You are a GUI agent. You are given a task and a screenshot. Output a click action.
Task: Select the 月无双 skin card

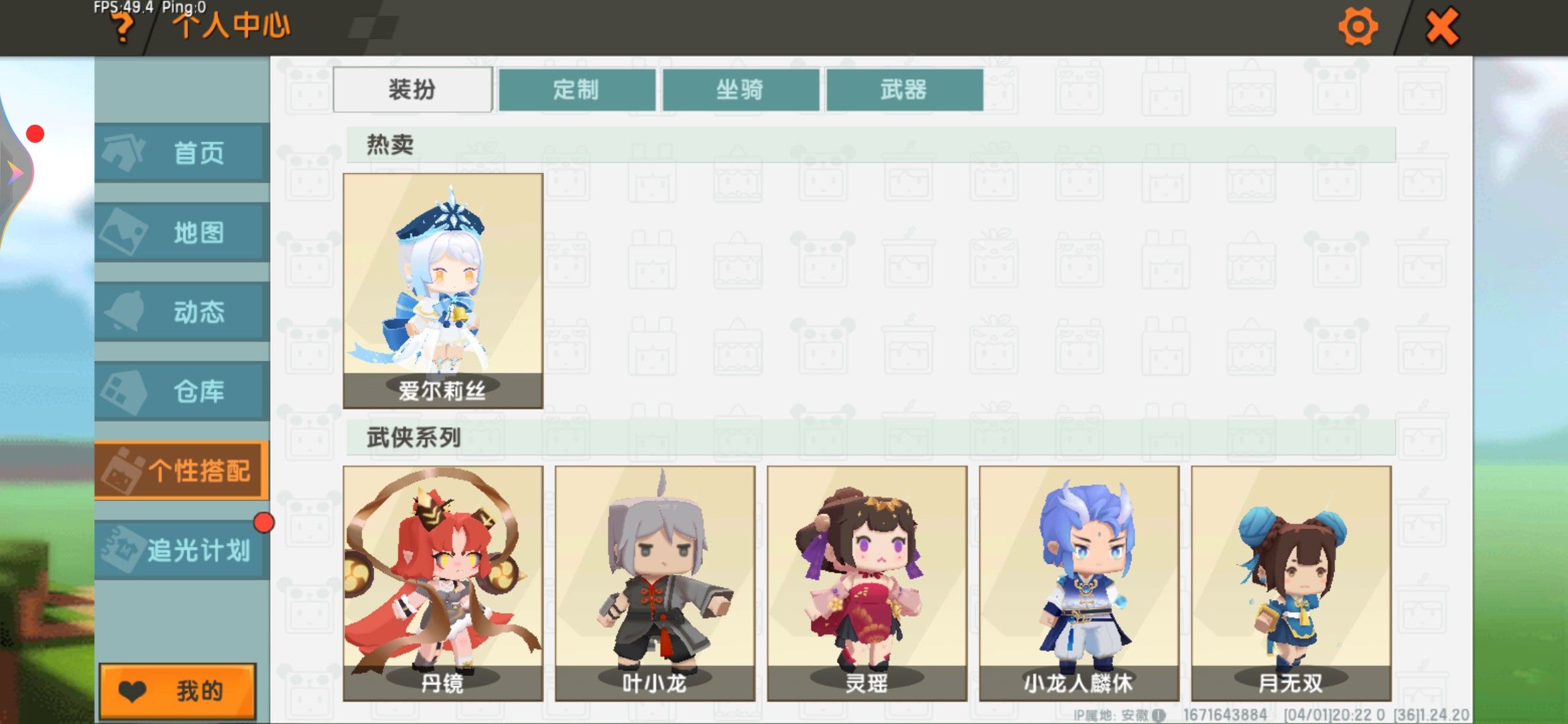[1291, 583]
